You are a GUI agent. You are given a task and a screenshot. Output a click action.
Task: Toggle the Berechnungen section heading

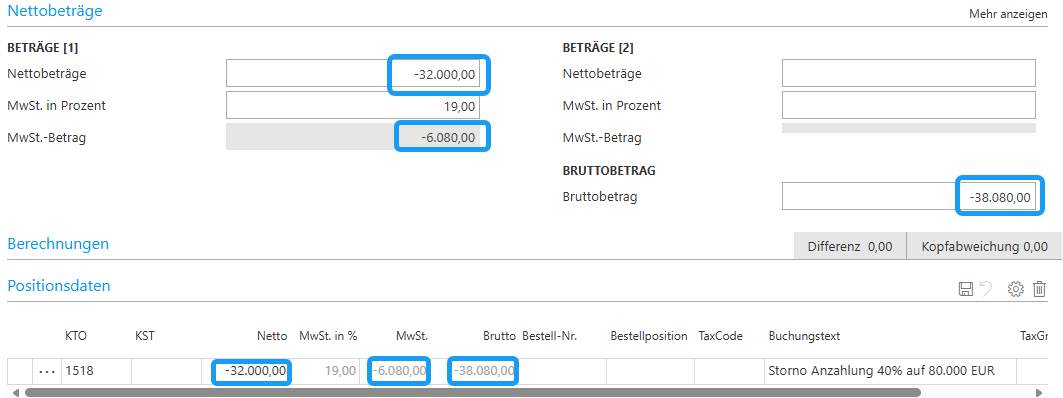tap(58, 244)
